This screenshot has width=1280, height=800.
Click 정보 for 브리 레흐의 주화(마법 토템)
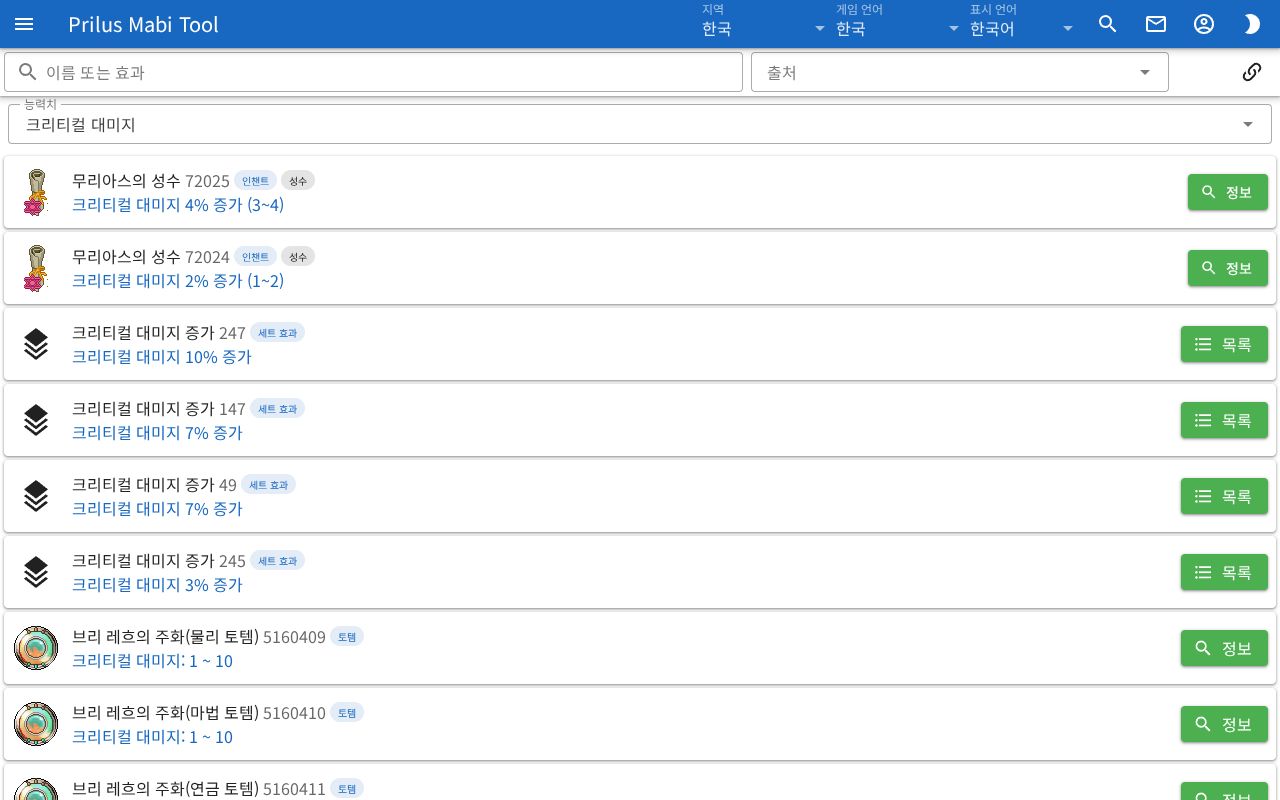coord(1224,724)
